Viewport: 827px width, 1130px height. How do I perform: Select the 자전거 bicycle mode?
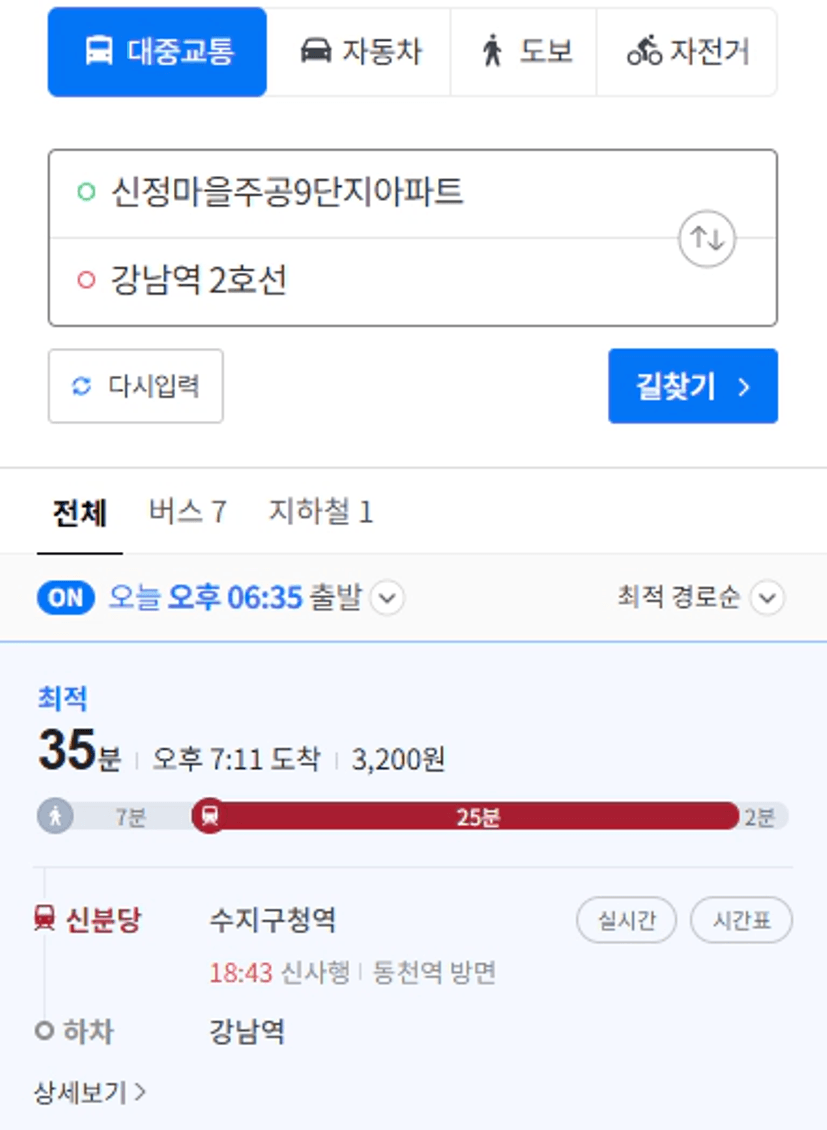[687, 52]
